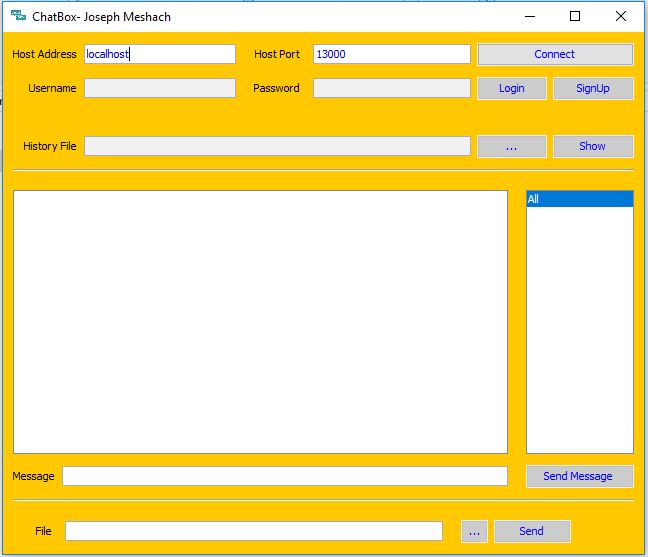Click the Connect button
The height and width of the screenshot is (557, 648).
coord(555,54)
